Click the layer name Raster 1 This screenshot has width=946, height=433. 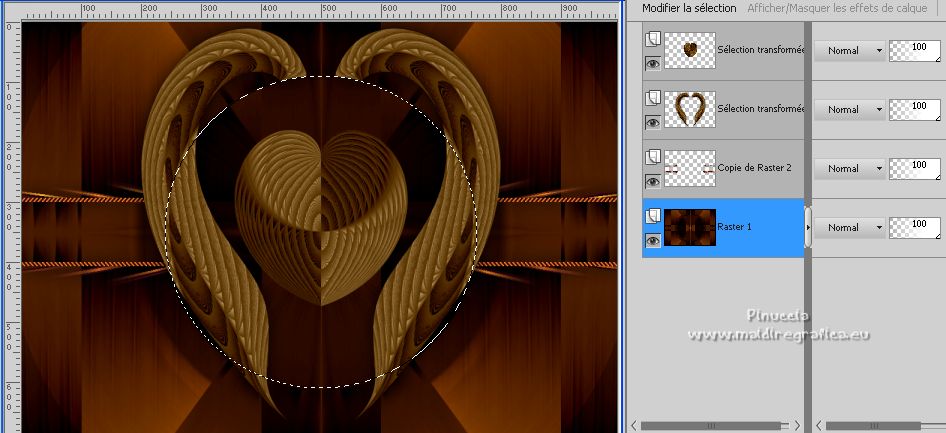[734, 227]
